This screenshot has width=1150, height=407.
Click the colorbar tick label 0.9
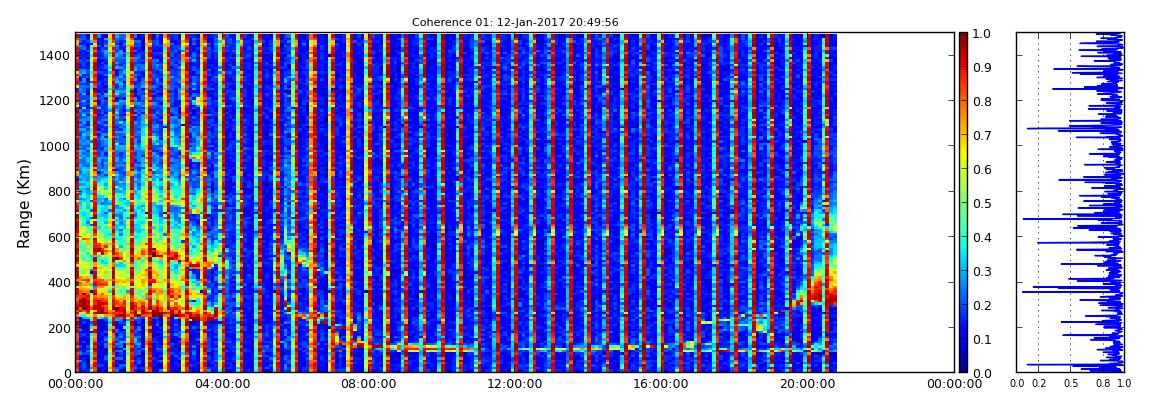tap(984, 67)
